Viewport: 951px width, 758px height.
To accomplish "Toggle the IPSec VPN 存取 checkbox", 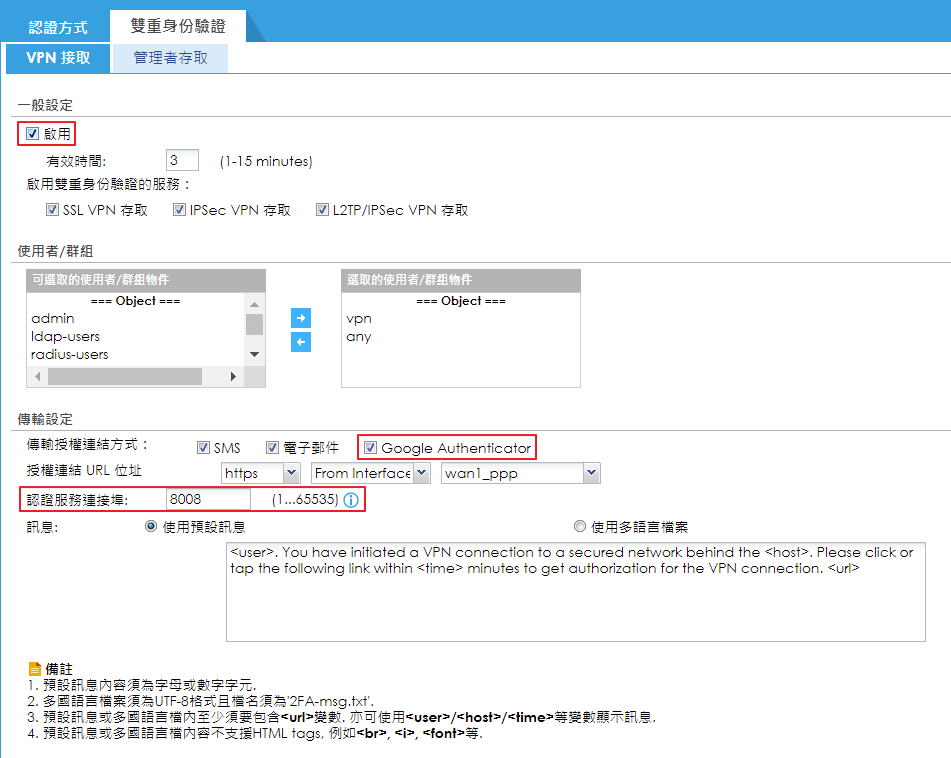I will [179, 210].
